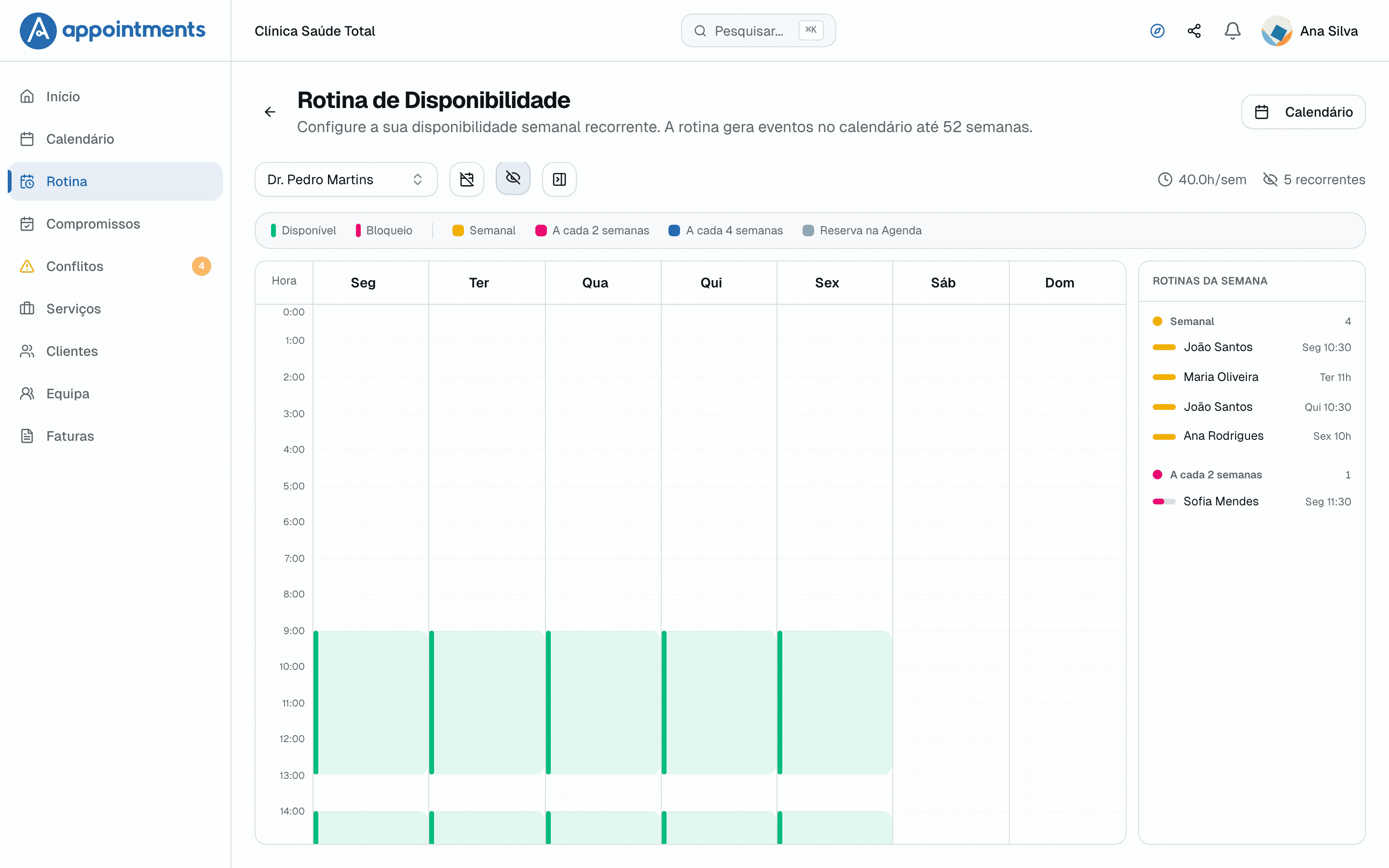Open the Dr. Pedro Martins dropdown
The image size is (1389, 868).
coord(346,180)
